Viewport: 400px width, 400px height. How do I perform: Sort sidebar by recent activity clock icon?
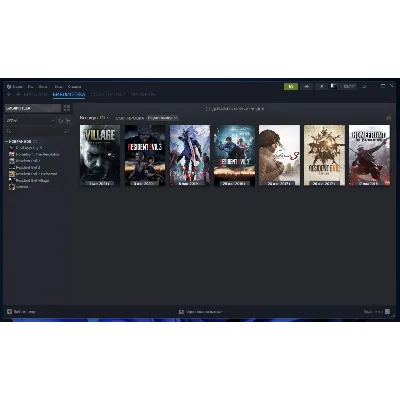[61, 121]
